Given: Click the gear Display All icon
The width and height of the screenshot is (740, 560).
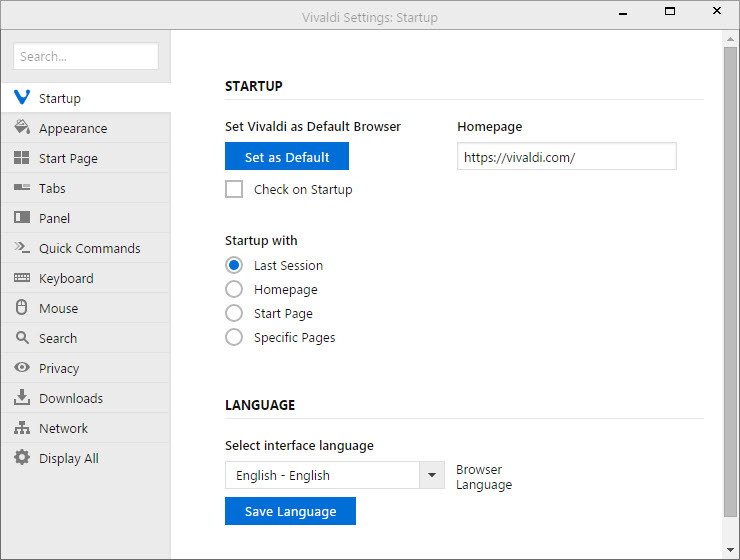Looking at the screenshot, I should tap(22, 457).
